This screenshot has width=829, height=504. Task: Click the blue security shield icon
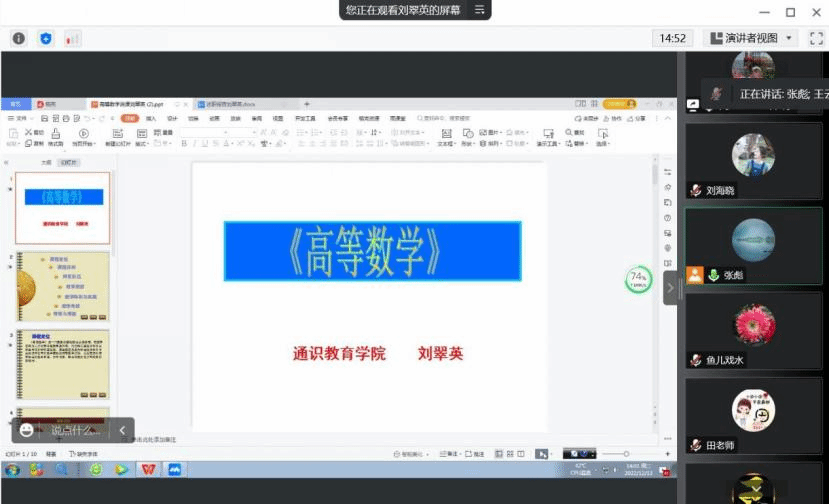(x=45, y=38)
